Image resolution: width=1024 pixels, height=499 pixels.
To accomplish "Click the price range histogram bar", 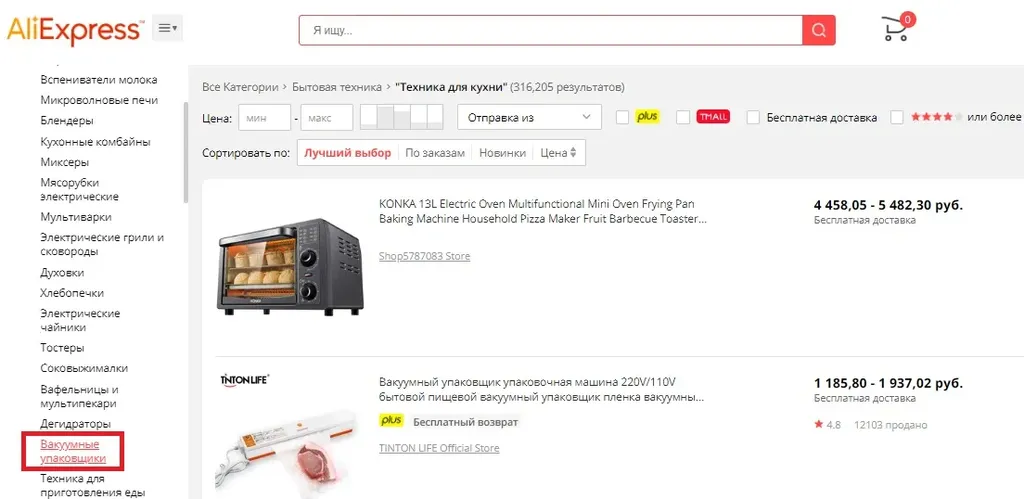I will click(x=402, y=117).
